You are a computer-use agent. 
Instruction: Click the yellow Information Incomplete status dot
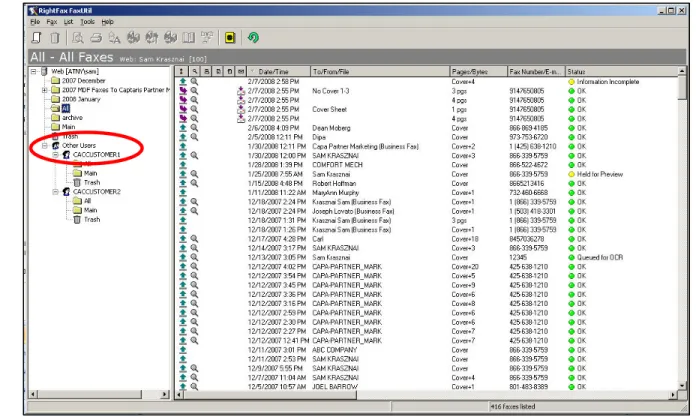coord(571,82)
